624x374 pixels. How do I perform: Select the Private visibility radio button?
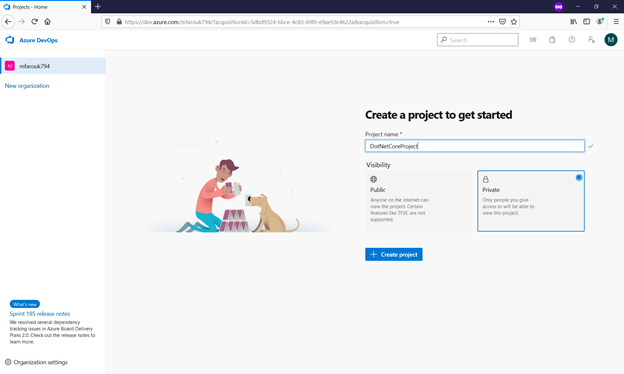579,177
